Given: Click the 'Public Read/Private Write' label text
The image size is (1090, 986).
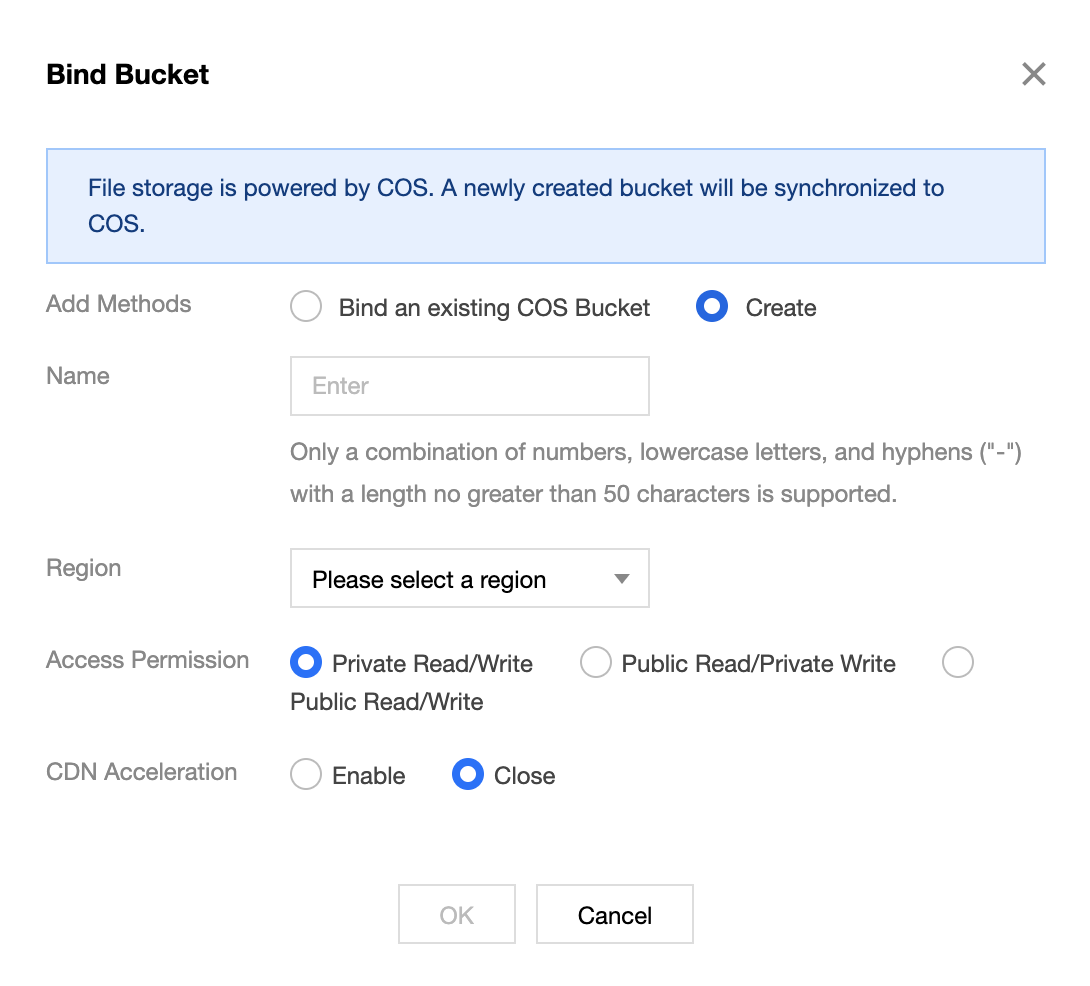Looking at the screenshot, I should point(758,664).
